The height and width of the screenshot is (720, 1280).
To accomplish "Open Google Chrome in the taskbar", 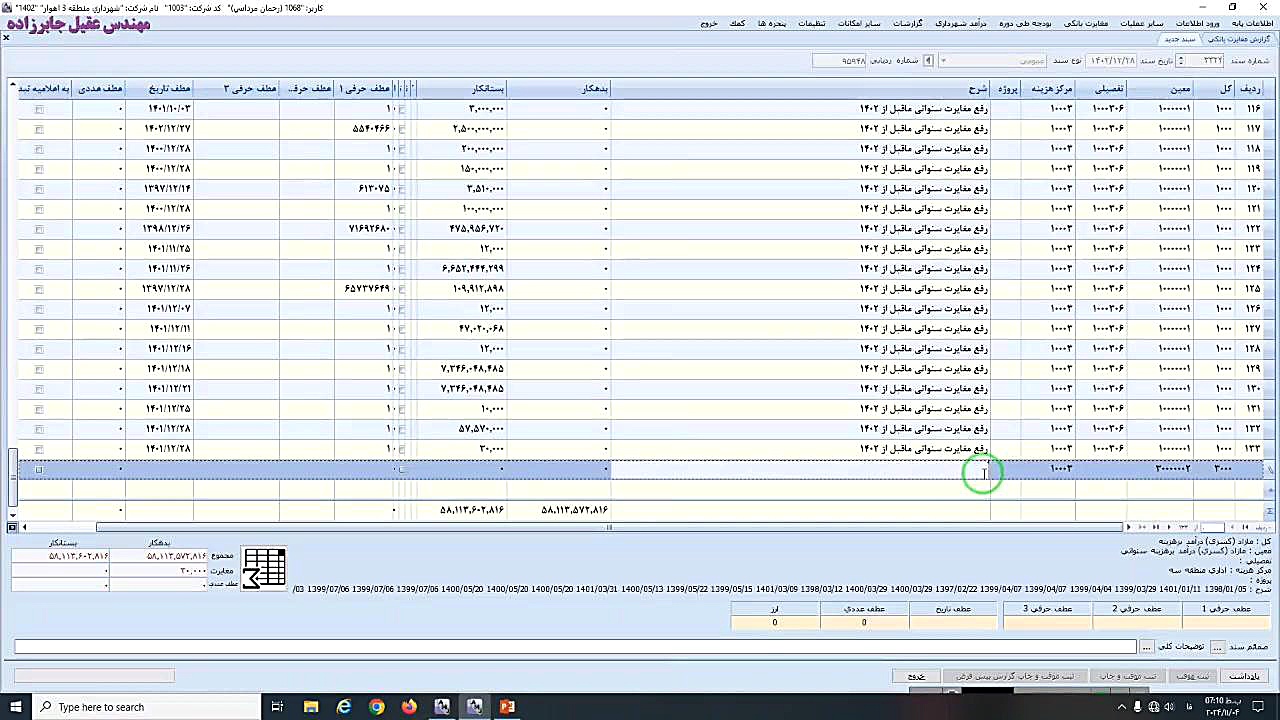I will [x=376, y=707].
